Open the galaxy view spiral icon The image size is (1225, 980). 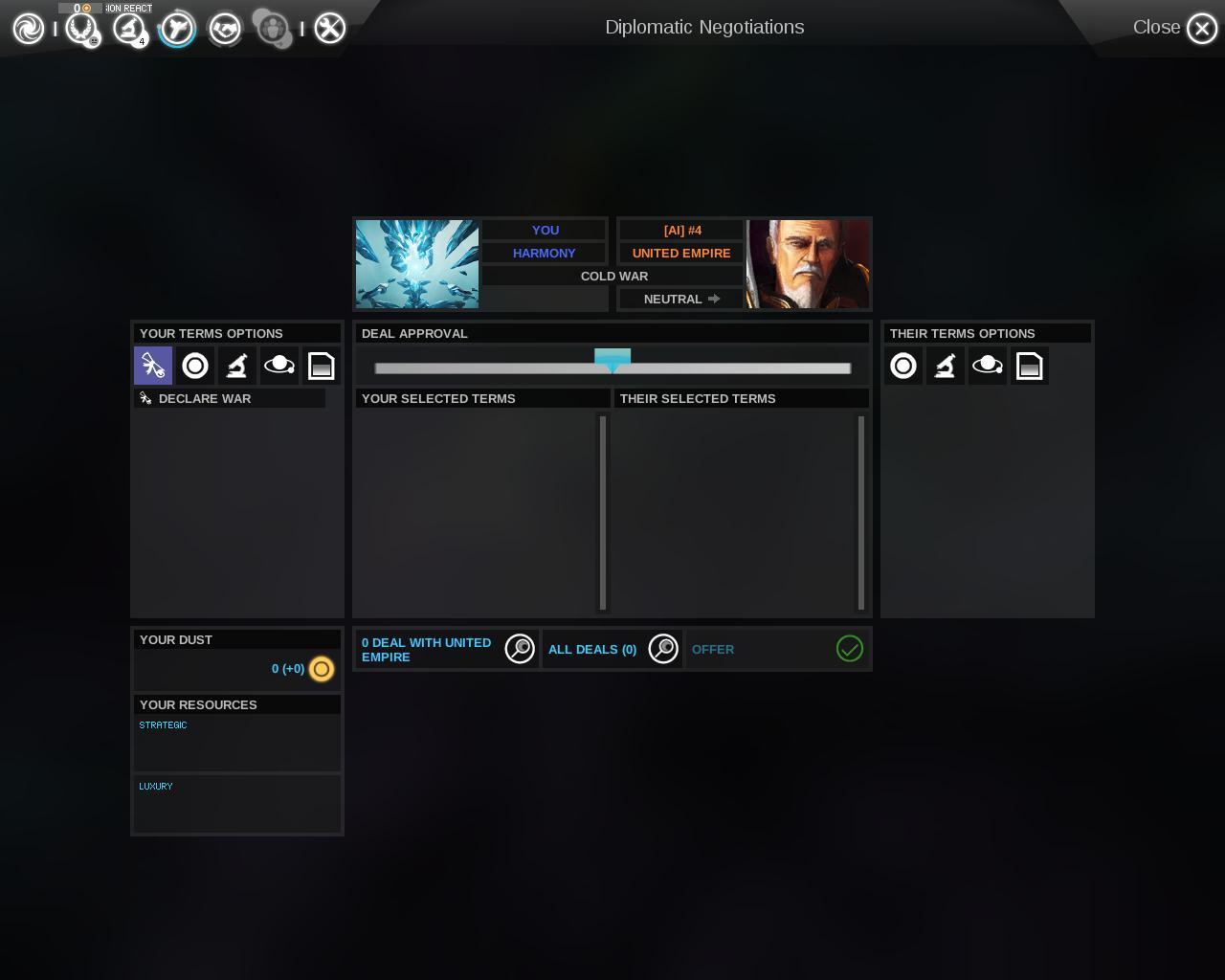[x=29, y=29]
